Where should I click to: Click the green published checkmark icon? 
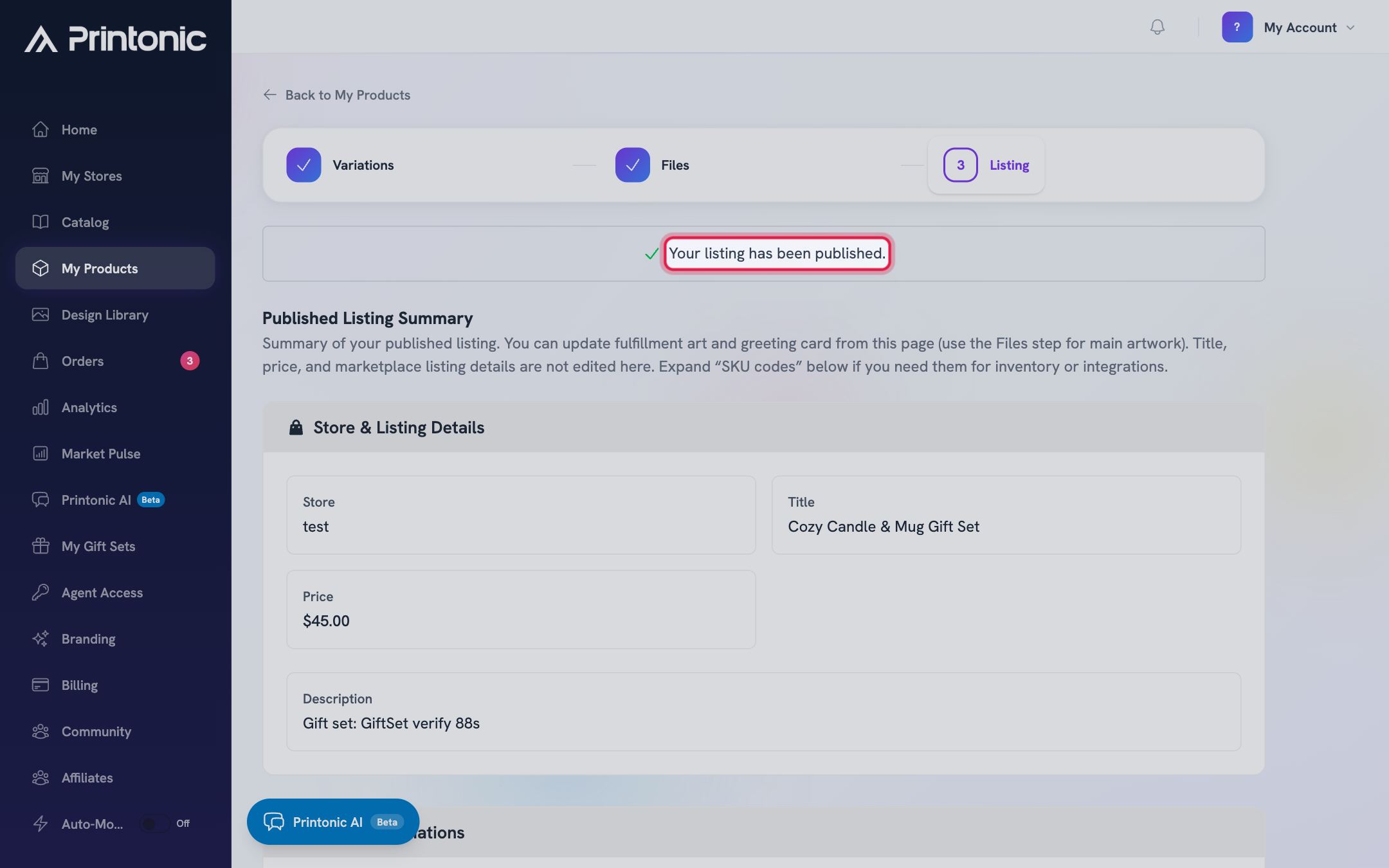[x=651, y=254]
